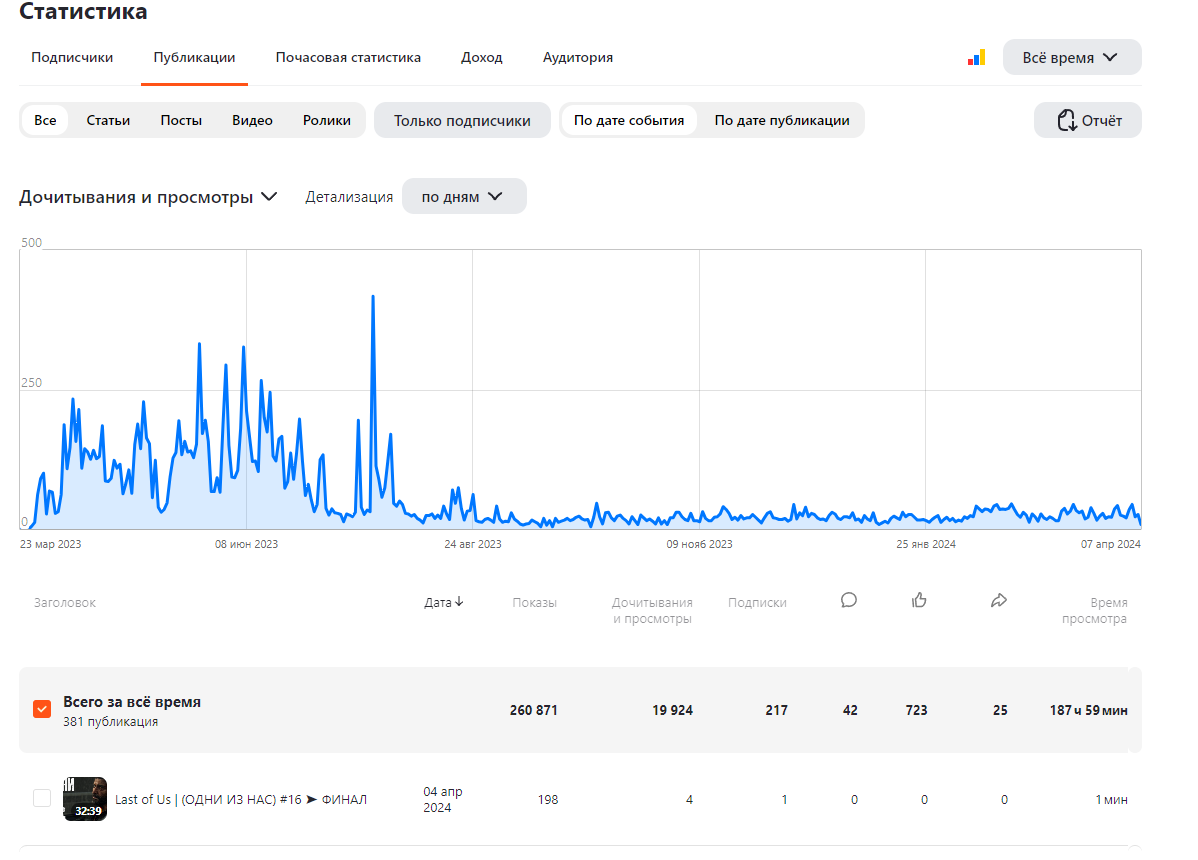Check the Last of Us video checkbox
The width and height of the screenshot is (1198, 860).
pos(42,799)
